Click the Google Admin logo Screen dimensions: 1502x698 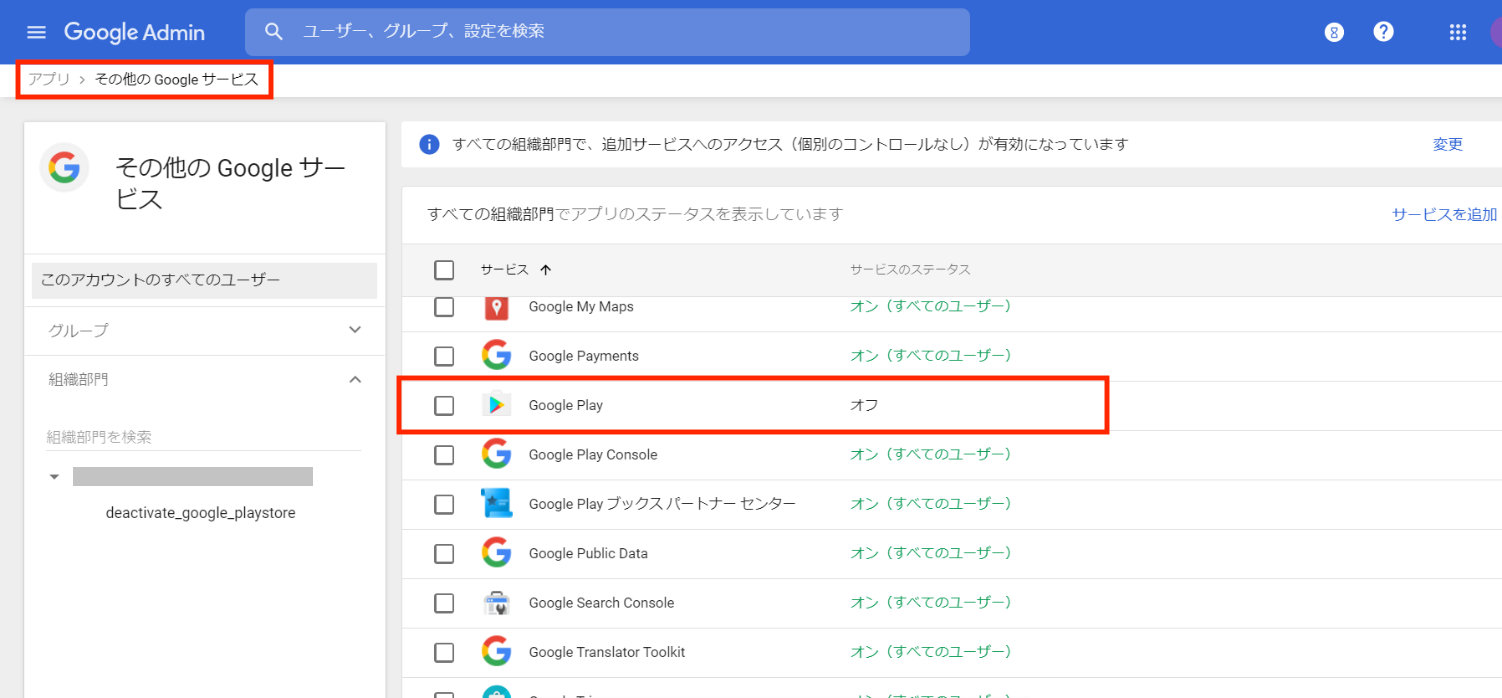pos(134,32)
